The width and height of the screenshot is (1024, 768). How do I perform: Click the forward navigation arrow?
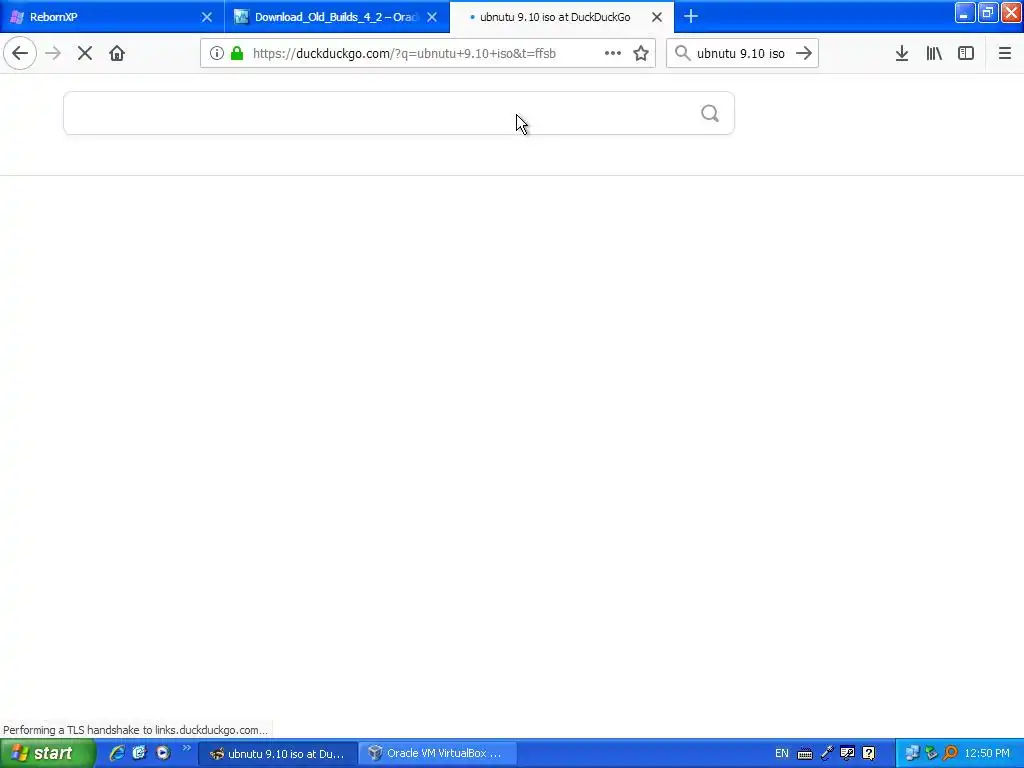click(x=53, y=54)
